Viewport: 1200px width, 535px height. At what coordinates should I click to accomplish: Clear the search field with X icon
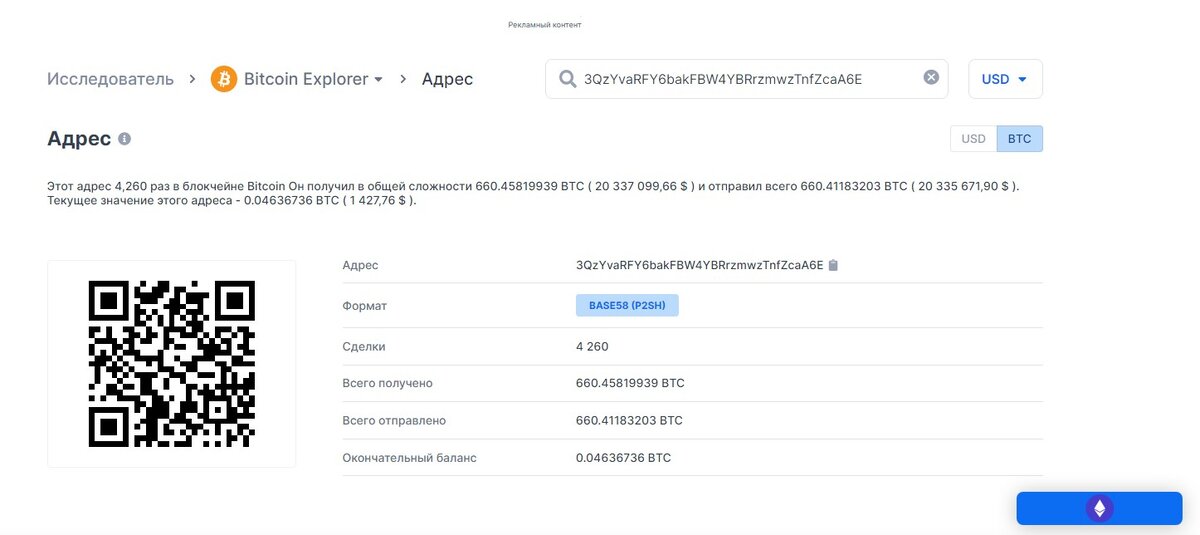[931, 78]
